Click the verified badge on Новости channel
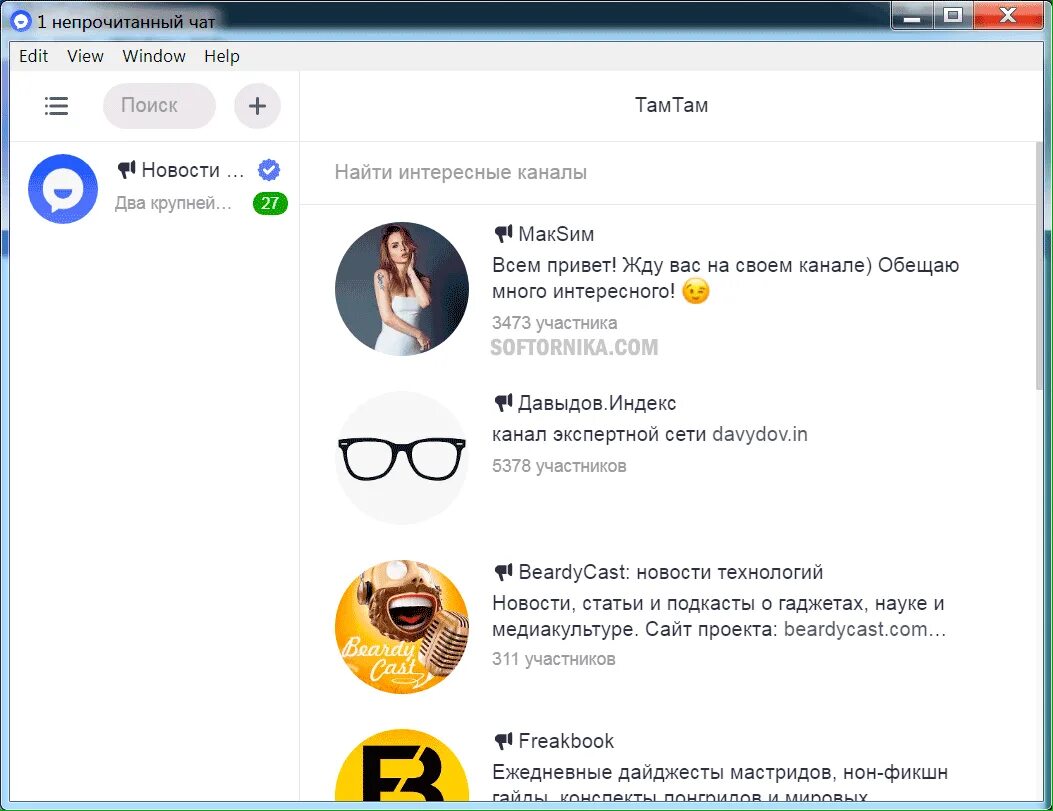Screen dimensions: 1053x811 tap(269, 171)
